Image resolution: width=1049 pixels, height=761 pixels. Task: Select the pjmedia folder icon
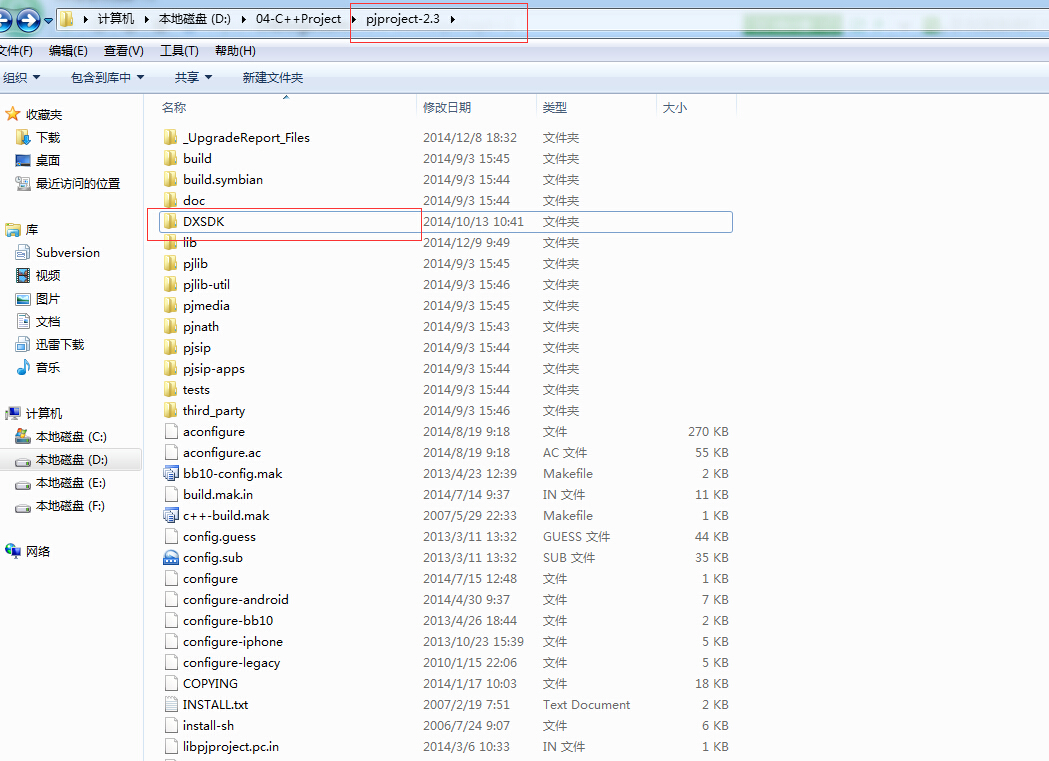(171, 306)
